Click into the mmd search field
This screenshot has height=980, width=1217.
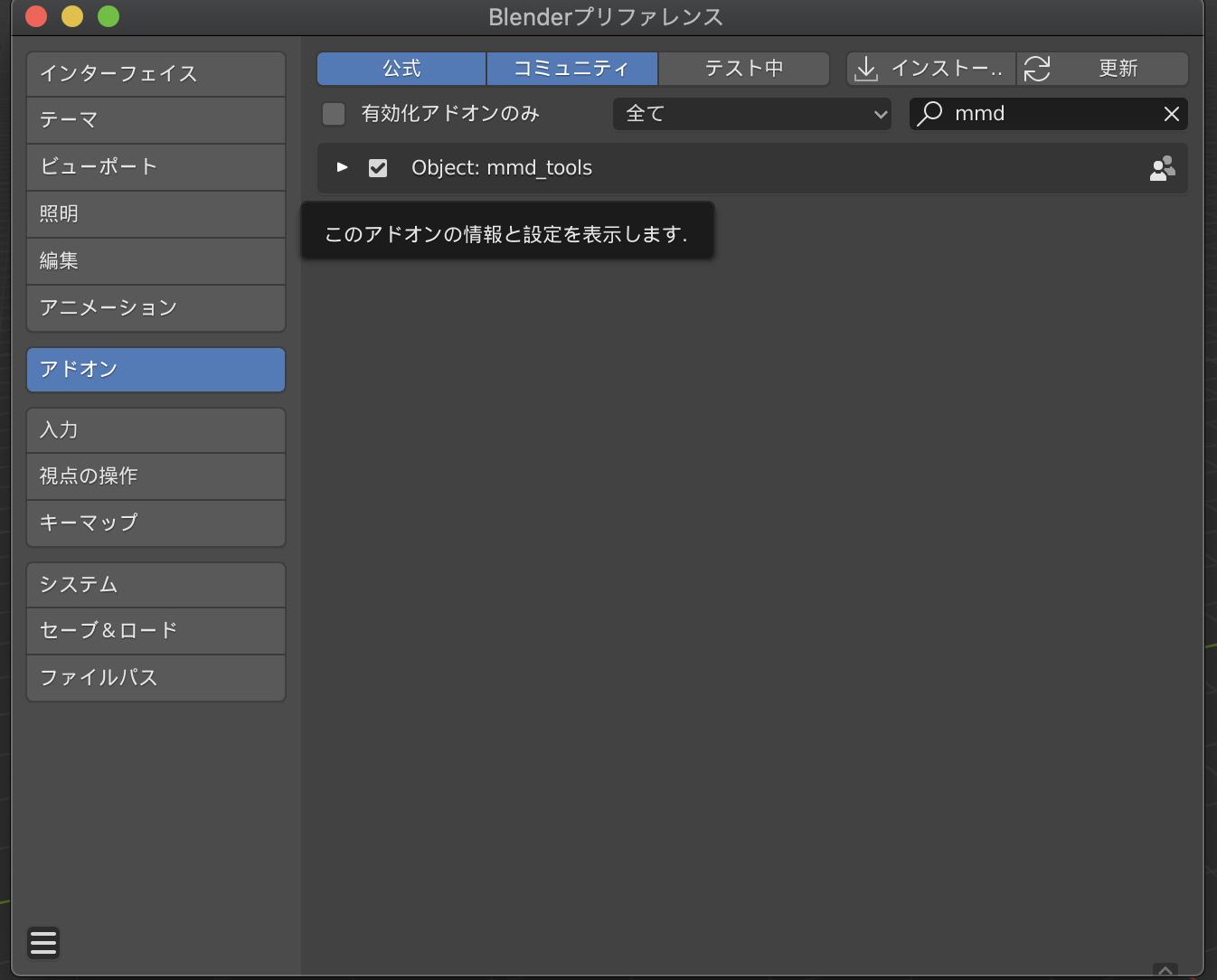[x=1049, y=114]
